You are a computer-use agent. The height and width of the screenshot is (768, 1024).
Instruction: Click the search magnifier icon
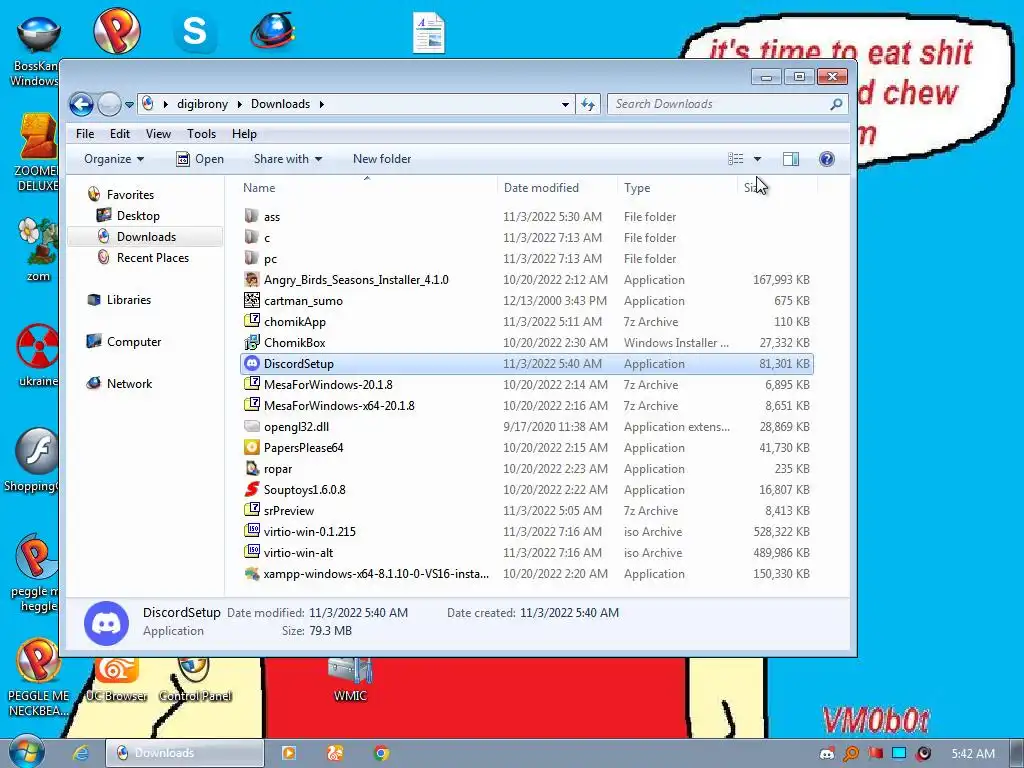click(836, 104)
